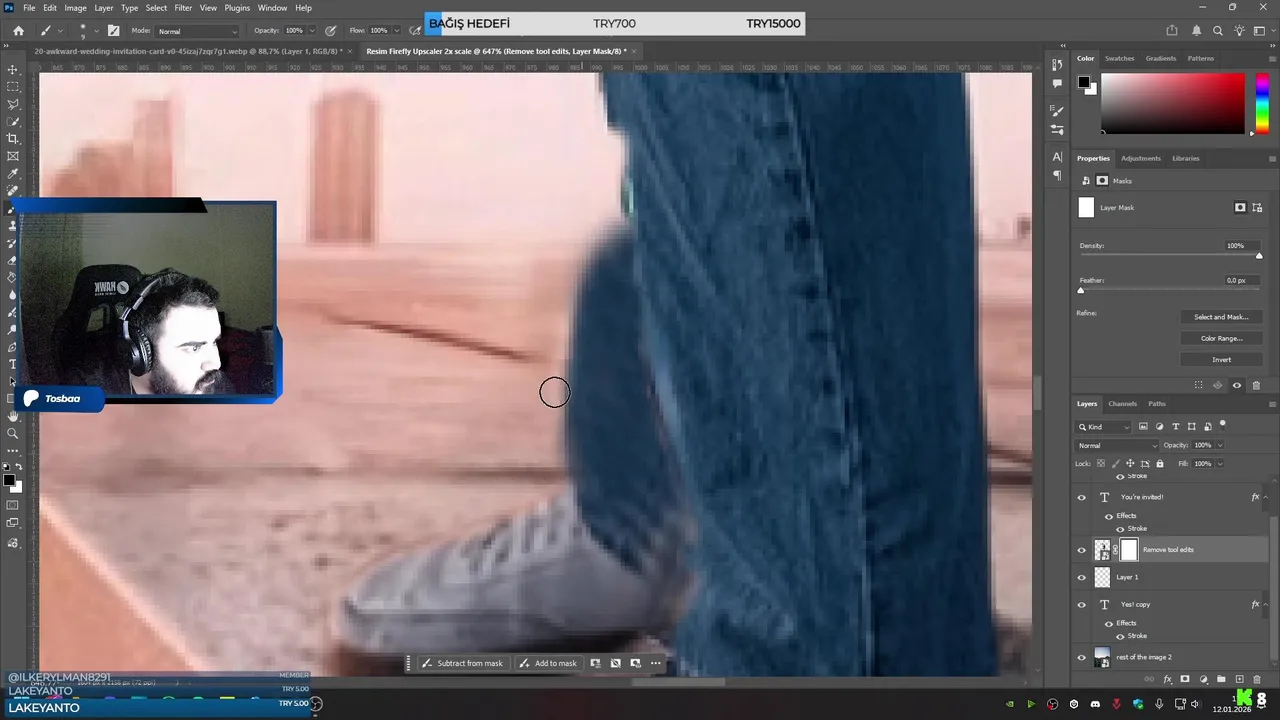
Task: Click Add layer mask icon in Layers
Action: tap(1185, 679)
